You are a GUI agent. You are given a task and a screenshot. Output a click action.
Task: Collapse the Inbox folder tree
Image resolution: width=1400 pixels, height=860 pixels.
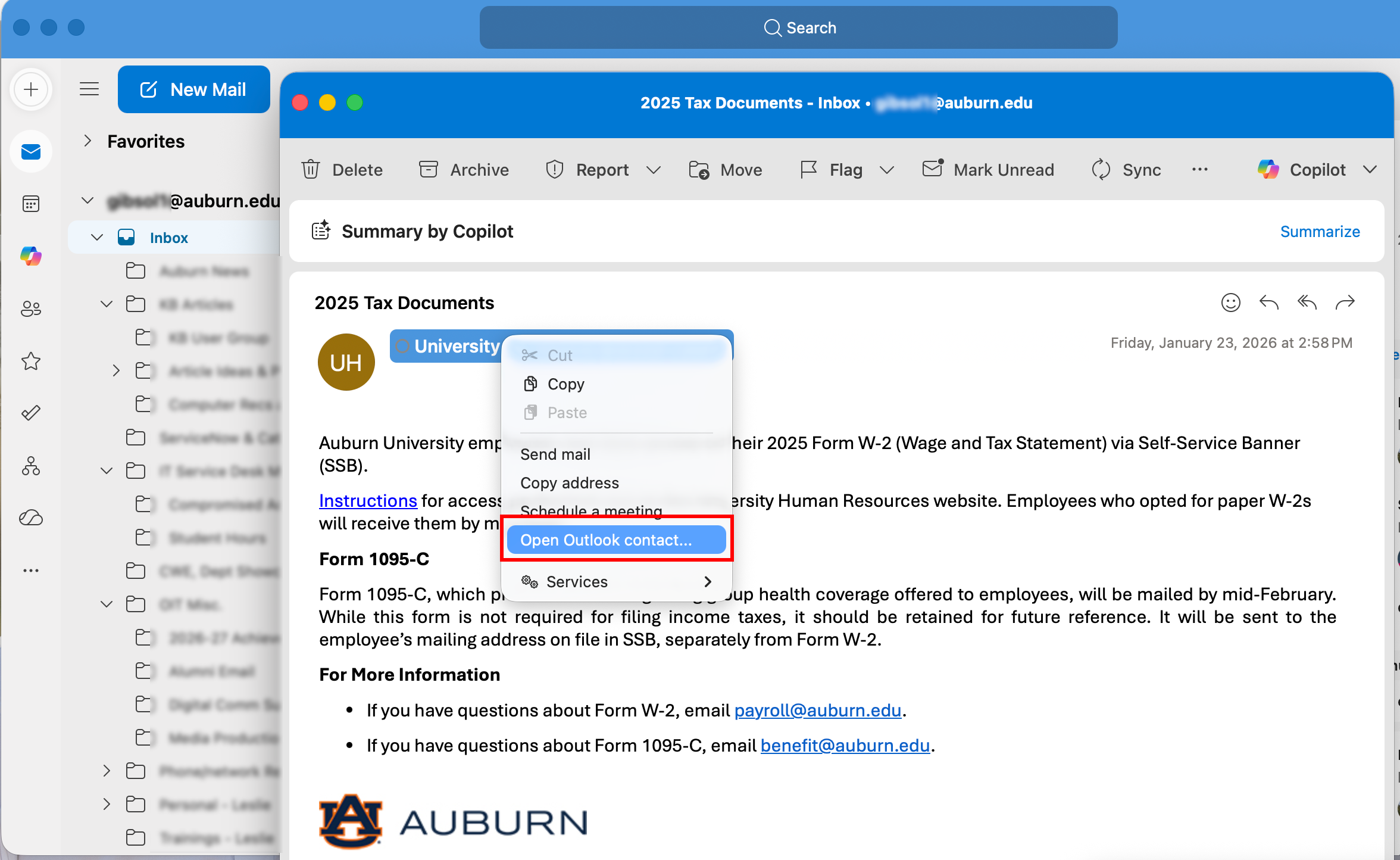pos(97,237)
